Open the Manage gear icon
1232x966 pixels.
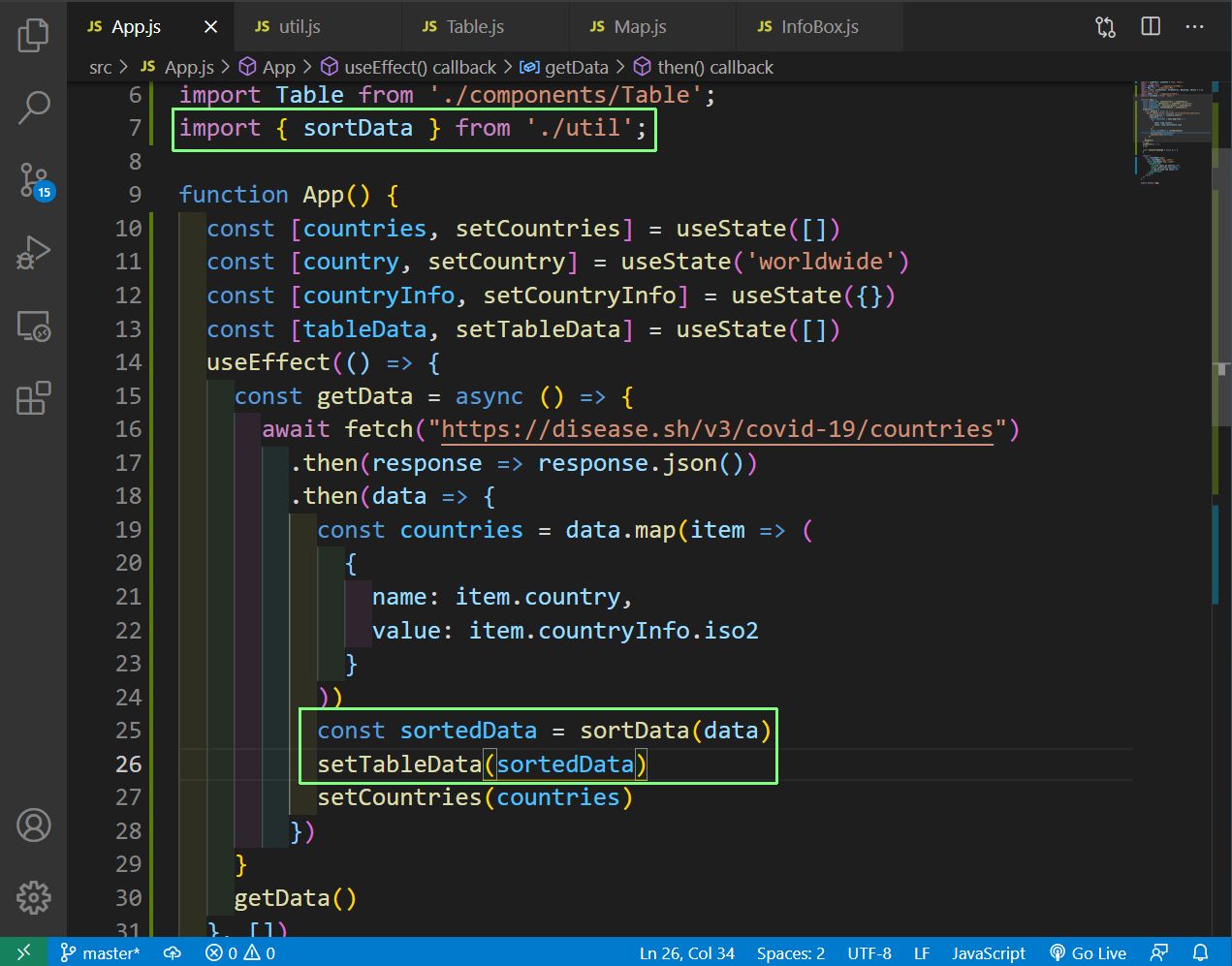coord(33,898)
